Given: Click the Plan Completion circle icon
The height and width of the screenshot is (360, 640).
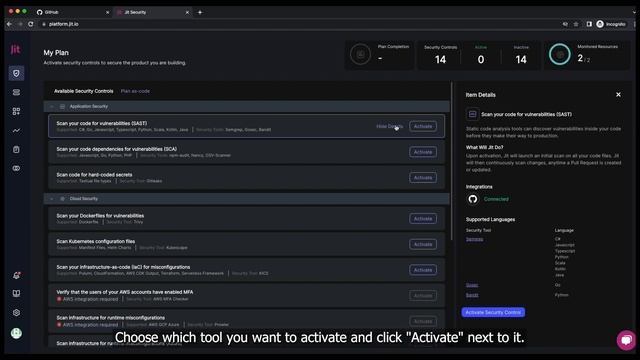Looking at the screenshot, I should (x=360, y=54).
